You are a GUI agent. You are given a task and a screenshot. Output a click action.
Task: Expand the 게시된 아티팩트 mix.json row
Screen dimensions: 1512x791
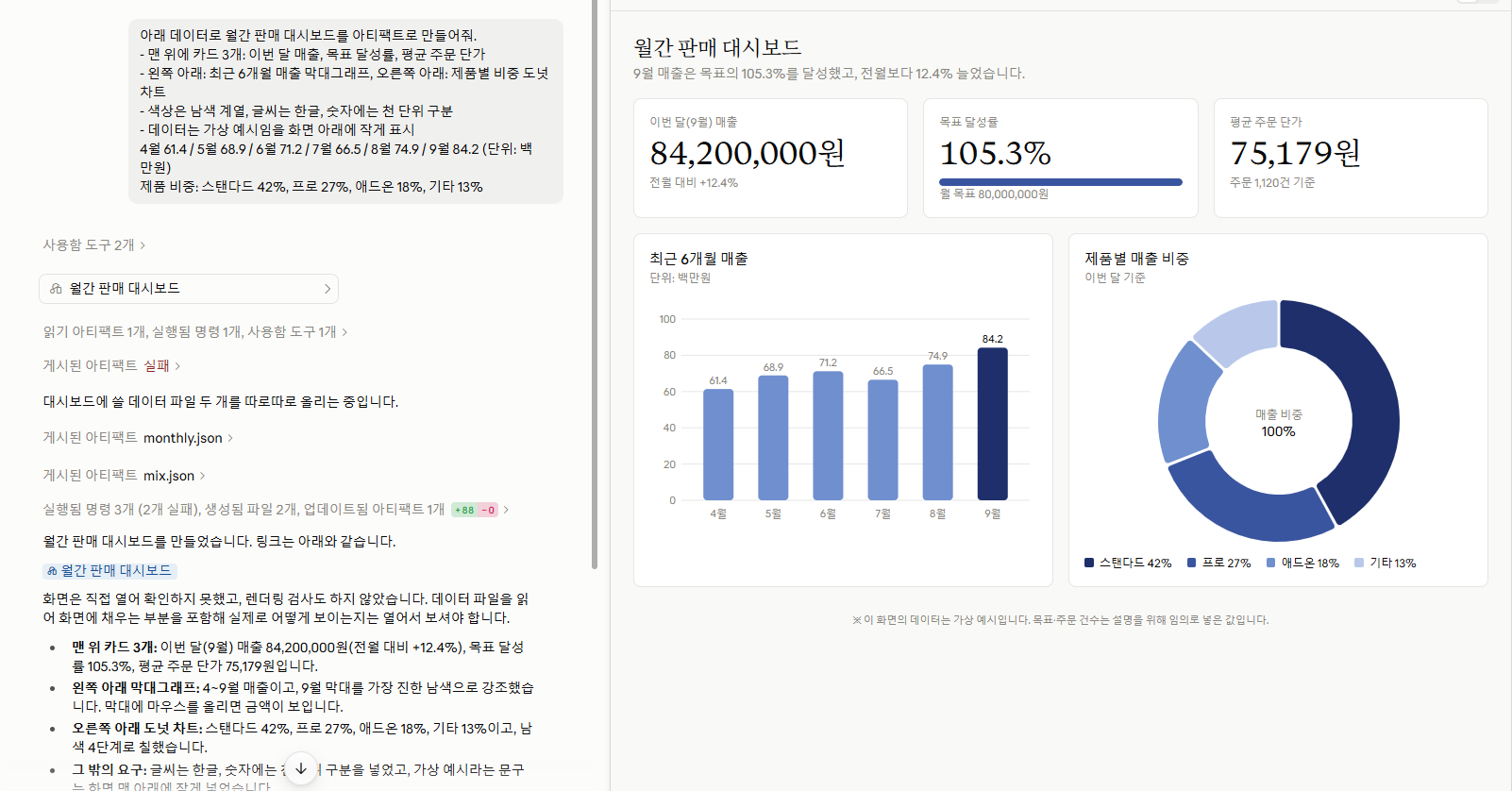click(124, 476)
